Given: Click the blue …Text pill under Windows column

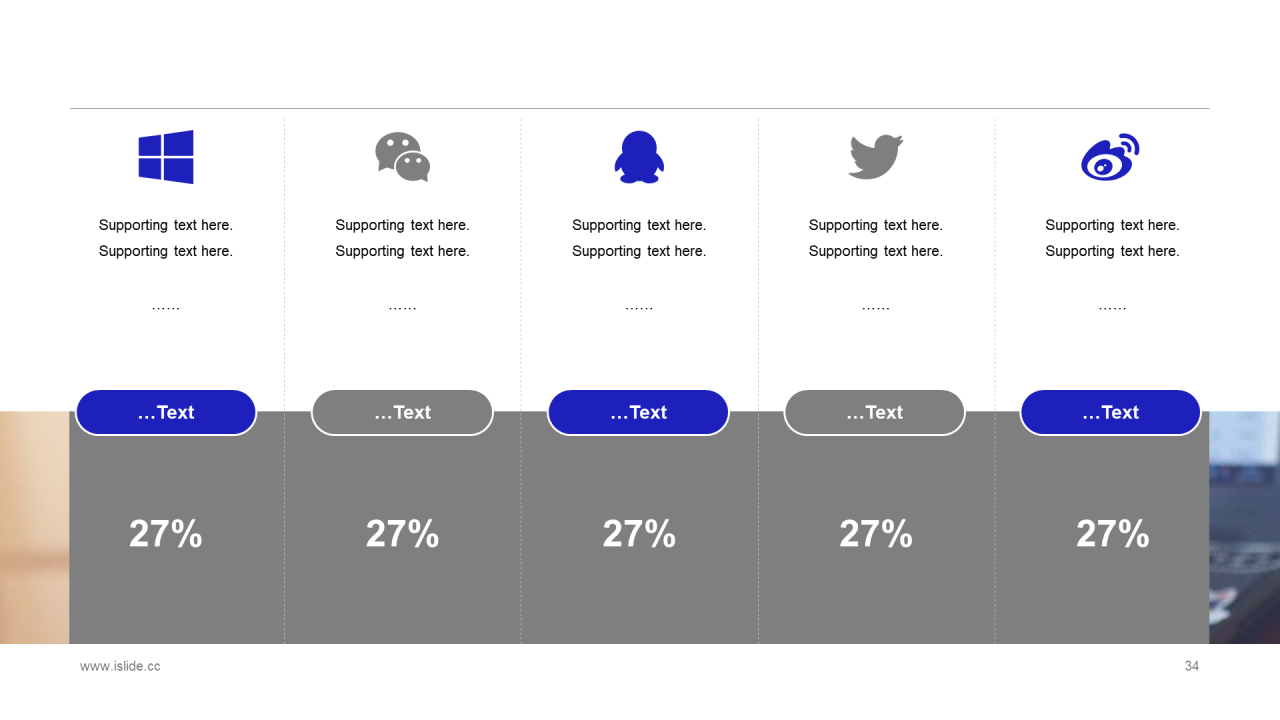Looking at the screenshot, I should pos(166,412).
